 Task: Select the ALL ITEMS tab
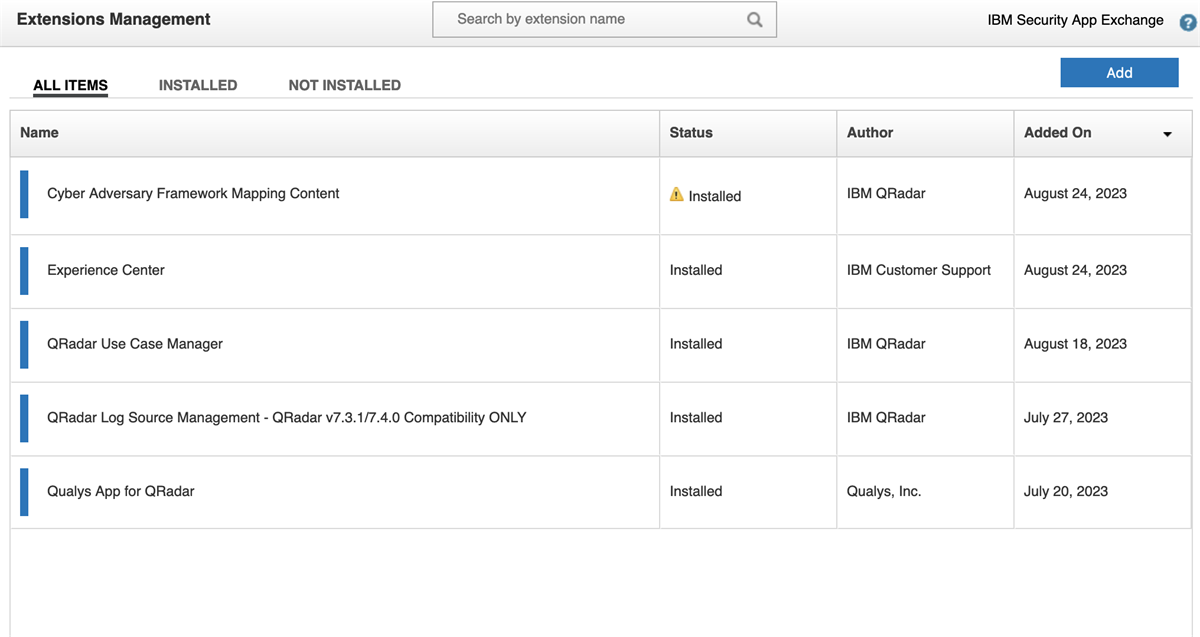coord(70,85)
